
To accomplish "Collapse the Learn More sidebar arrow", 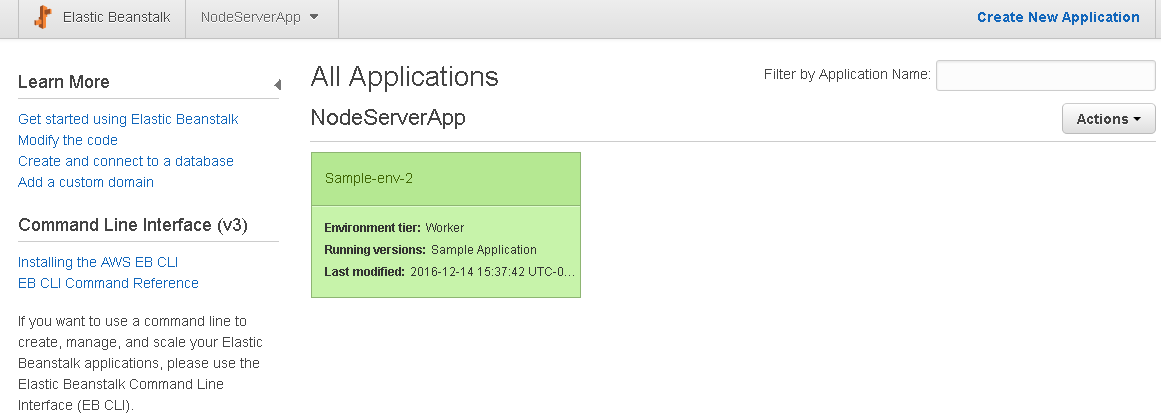I will click(x=278, y=85).
